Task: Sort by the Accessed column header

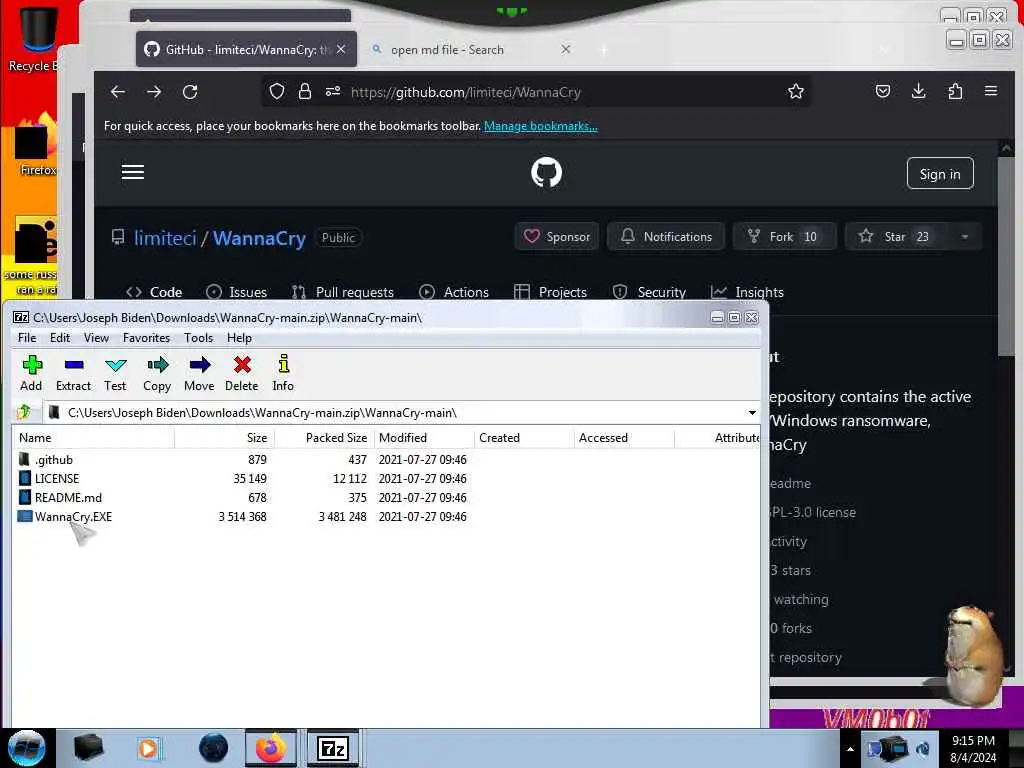Action: click(624, 438)
